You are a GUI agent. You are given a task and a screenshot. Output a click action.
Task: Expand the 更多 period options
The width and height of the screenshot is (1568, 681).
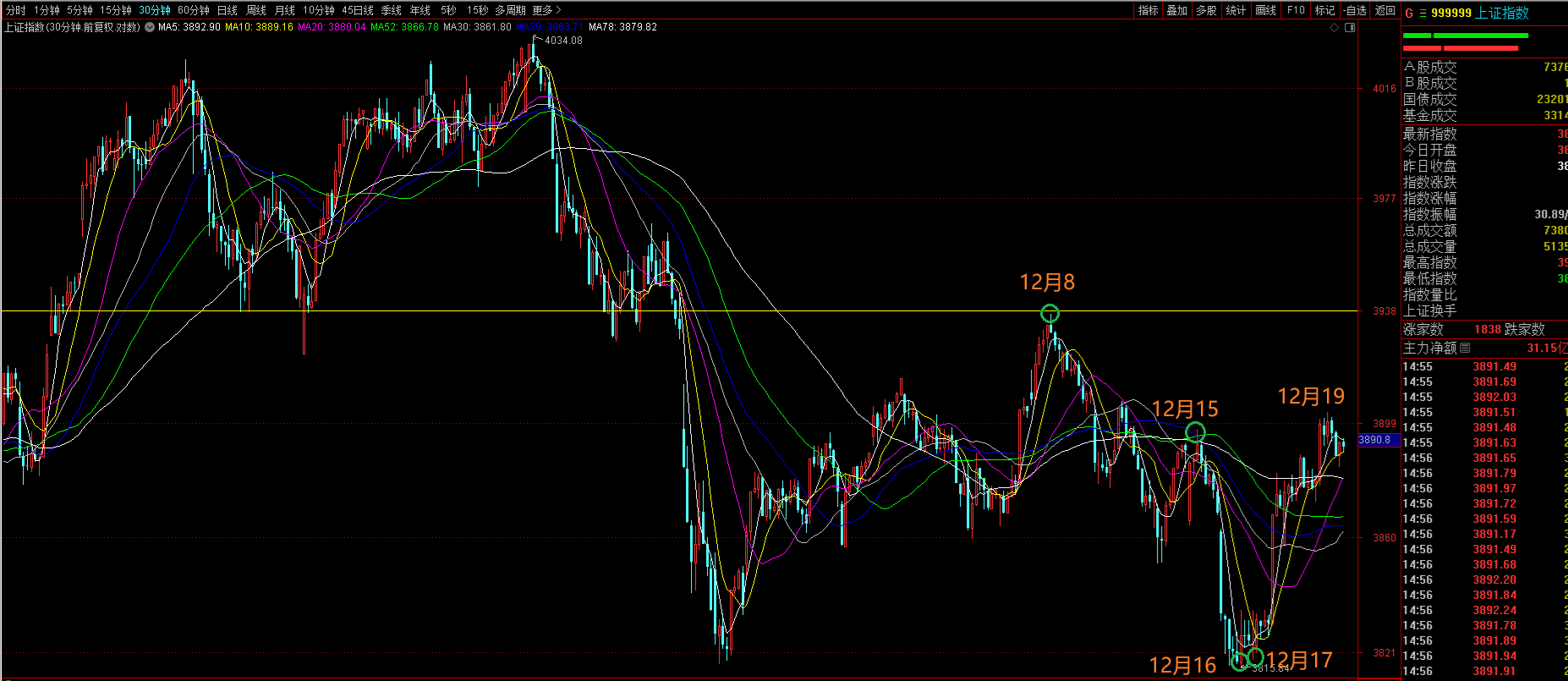pos(547,10)
